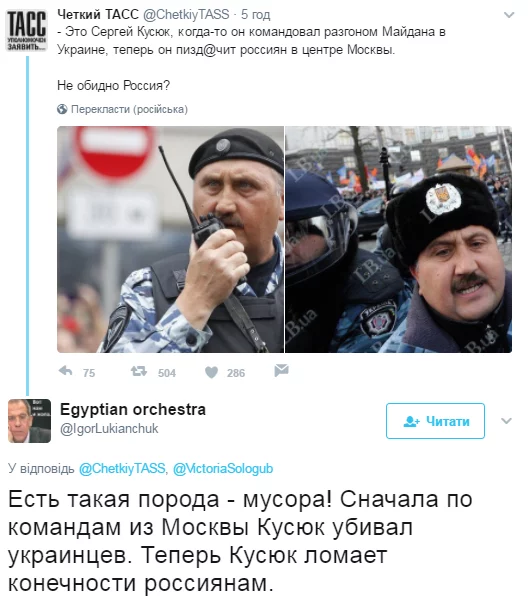Open the left photo with the radio
Screen dimensions: 529x600
(170, 240)
